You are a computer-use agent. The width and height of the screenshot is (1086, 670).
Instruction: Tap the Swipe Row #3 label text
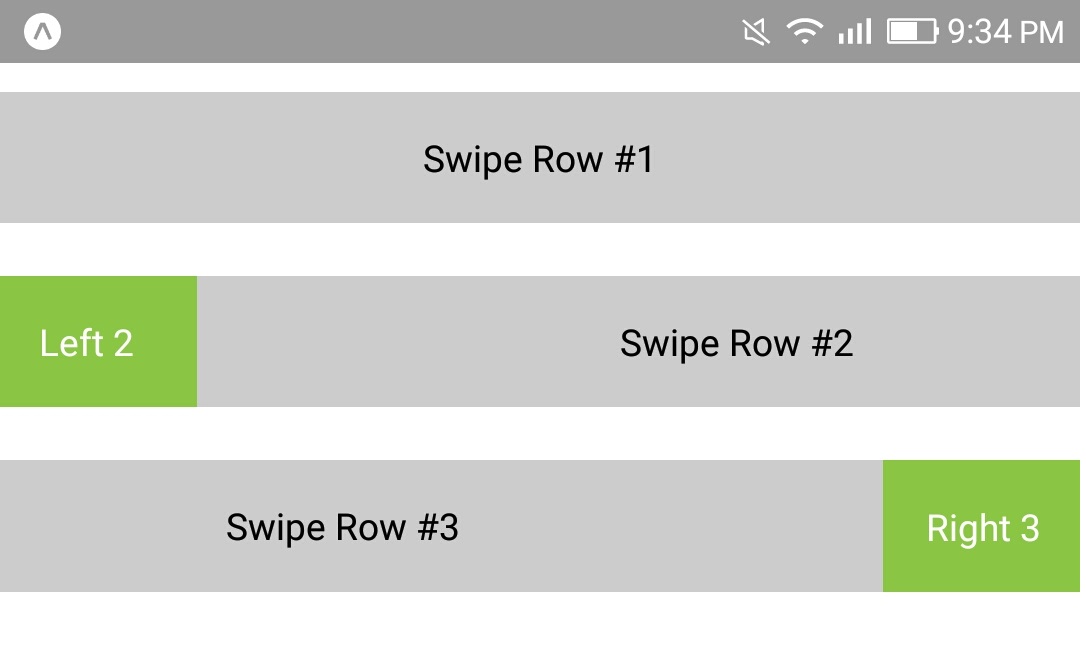click(x=344, y=527)
